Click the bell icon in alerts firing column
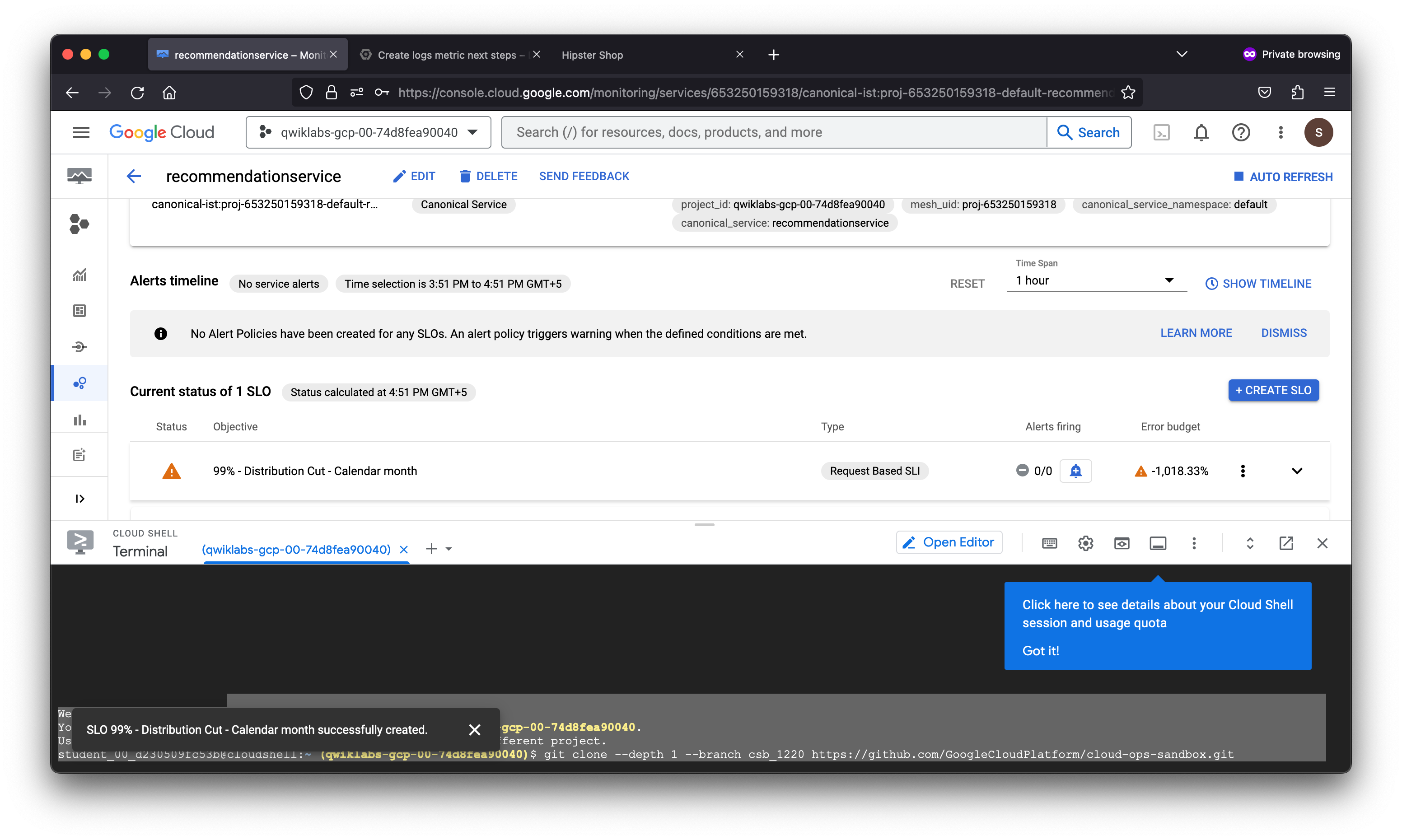The image size is (1402, 840). [x=1075, y=470]
